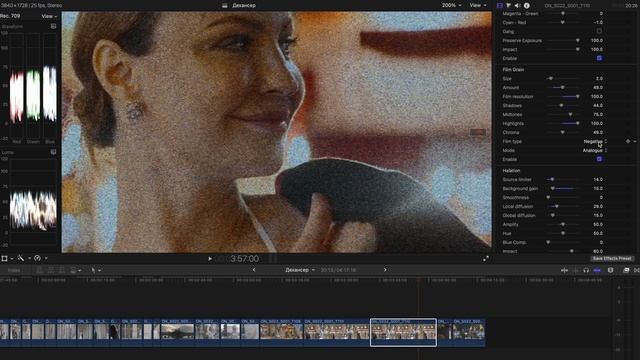Screen dimensions: 640x360
Task: Open the clip appearance filmstrip icon
Action: point(610,270)
